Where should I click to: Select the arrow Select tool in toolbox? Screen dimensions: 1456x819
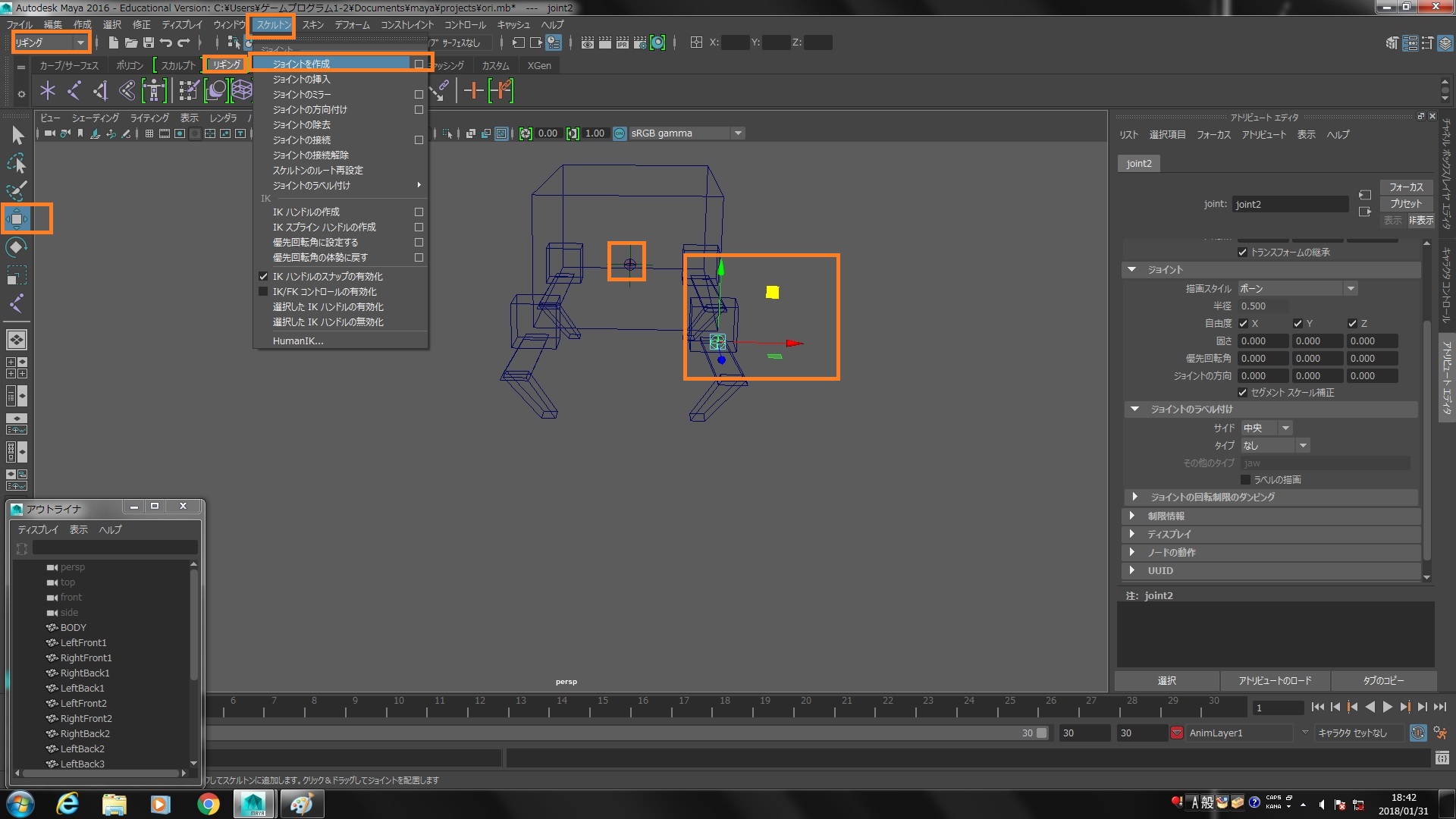point(17,136)
